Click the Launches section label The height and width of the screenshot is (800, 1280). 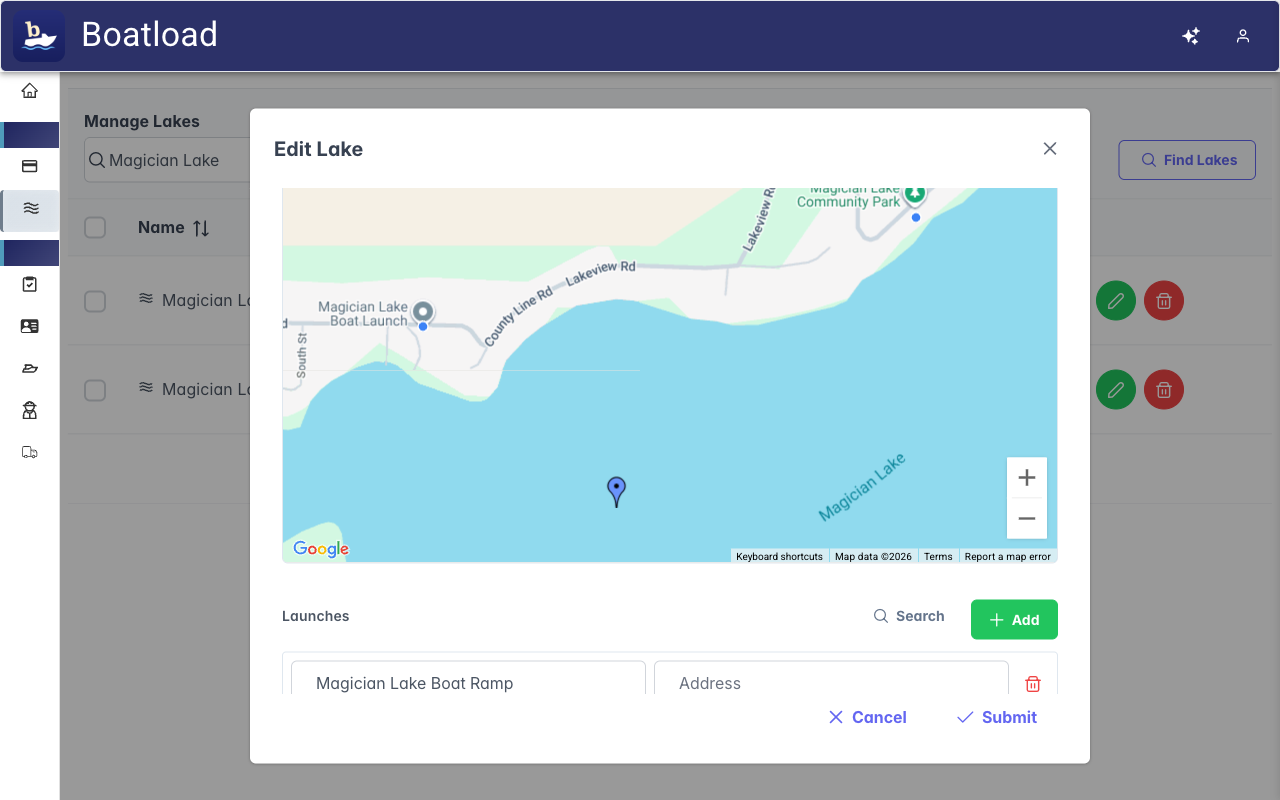tap(316, 616)
